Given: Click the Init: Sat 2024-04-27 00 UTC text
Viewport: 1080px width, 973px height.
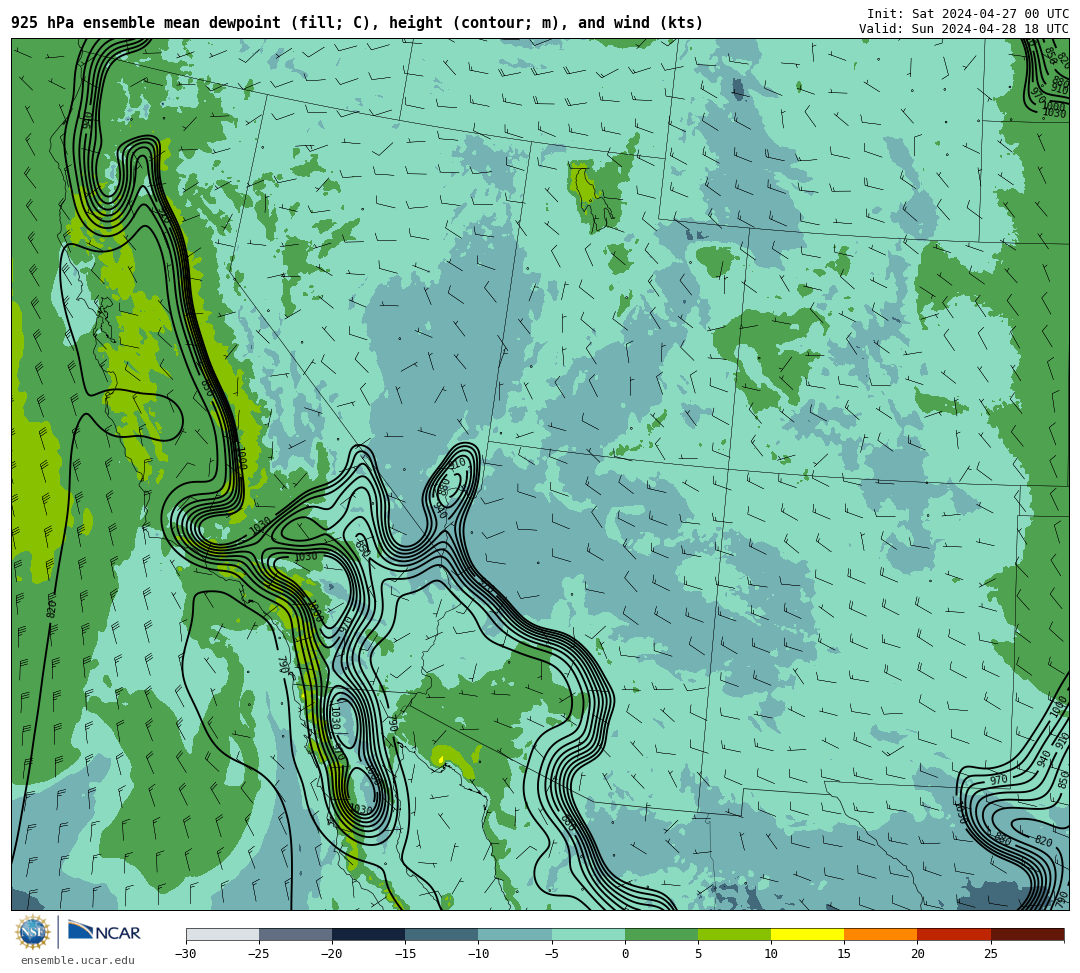Looking at the screenshot, I should 968,14.
